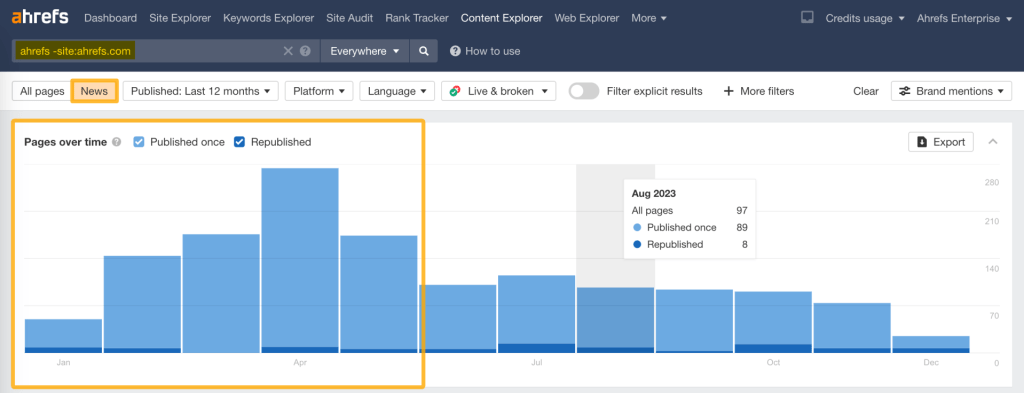Collapse the Pages over time chart
Screen dimensions: 1024x393
click(993, 142)
